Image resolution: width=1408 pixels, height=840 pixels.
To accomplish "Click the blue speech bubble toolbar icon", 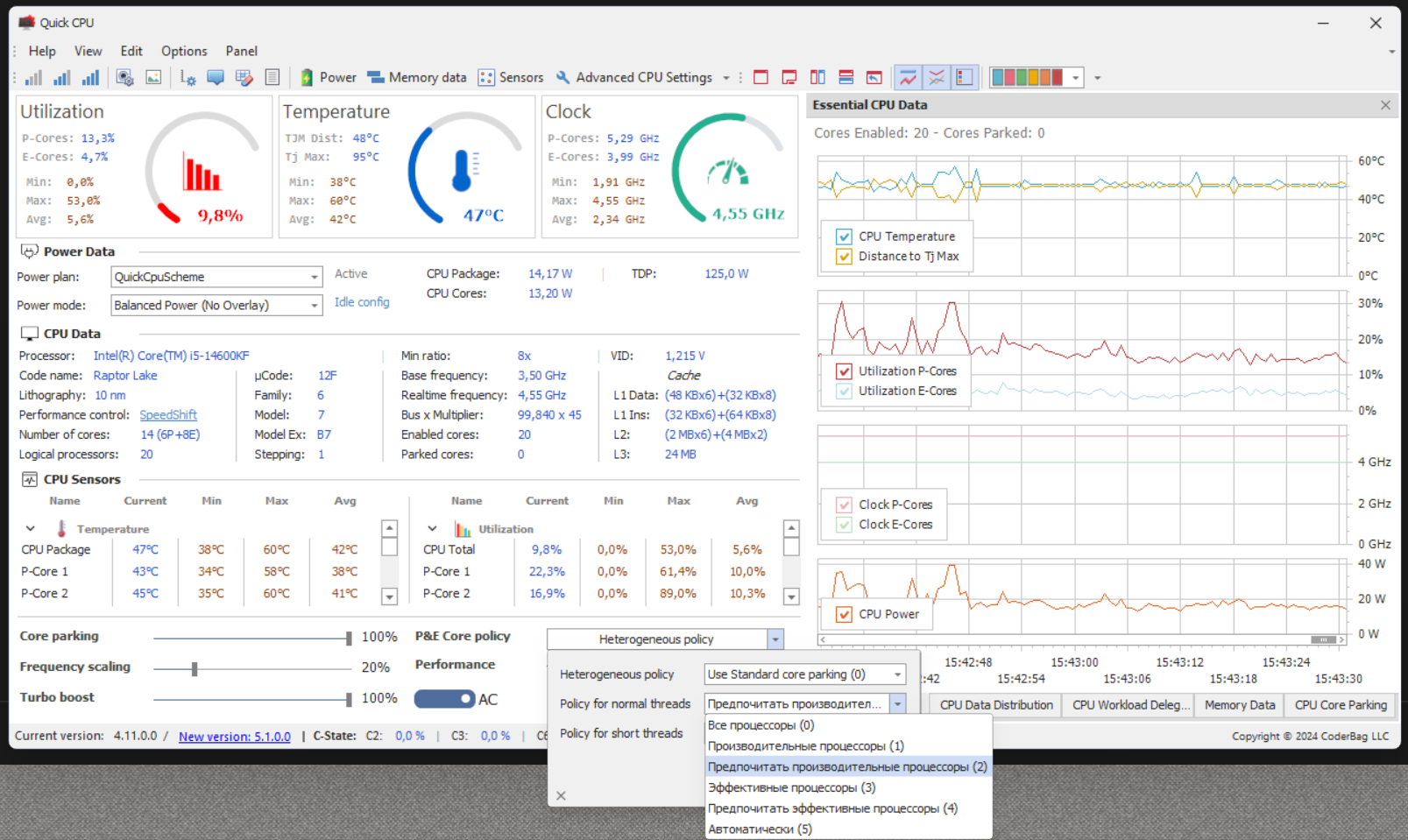I will [x=216, y=78].
